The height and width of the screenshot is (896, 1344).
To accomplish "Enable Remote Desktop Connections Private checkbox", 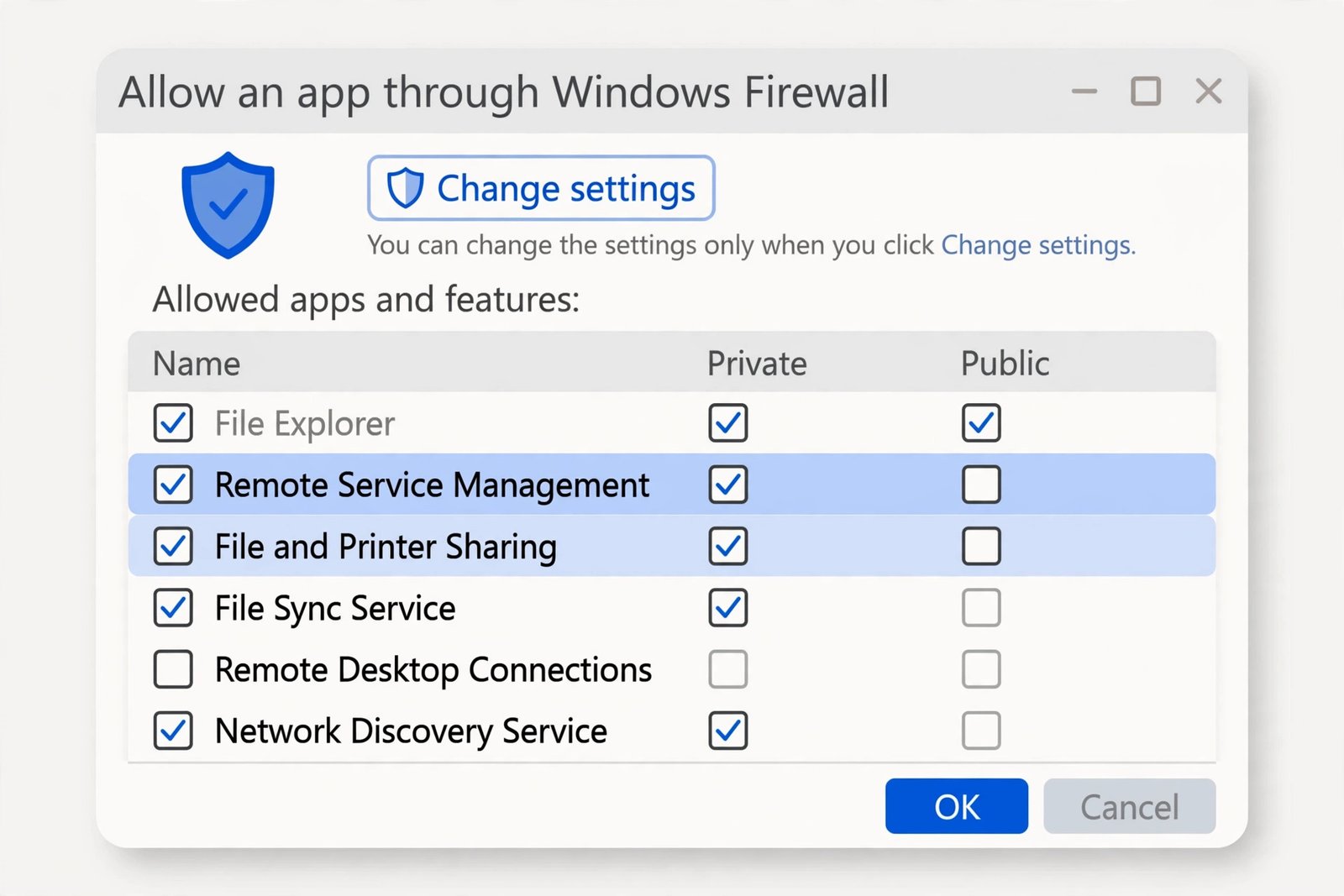I will click(x=728, y=669).
